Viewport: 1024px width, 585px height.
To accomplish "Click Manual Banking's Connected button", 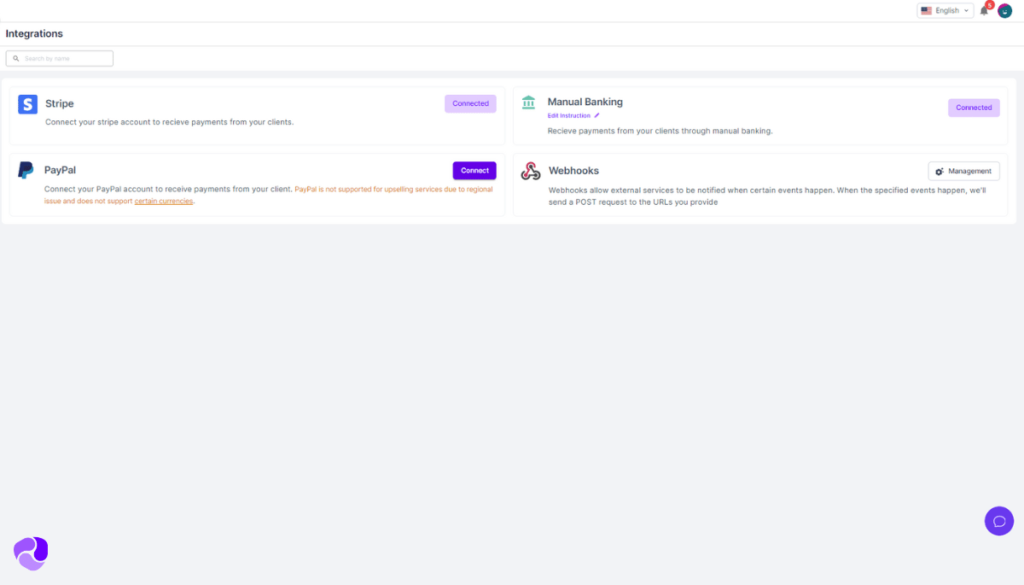I will 973,108.
